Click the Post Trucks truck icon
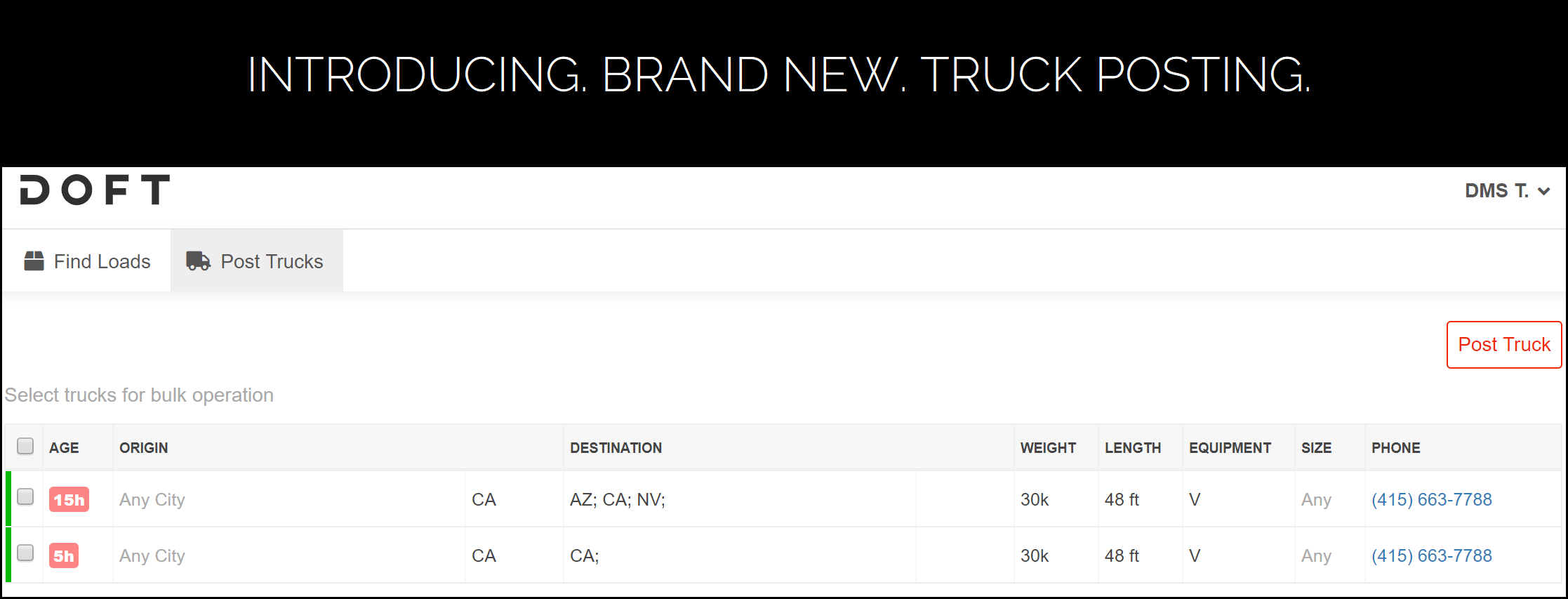 point(198,261)
